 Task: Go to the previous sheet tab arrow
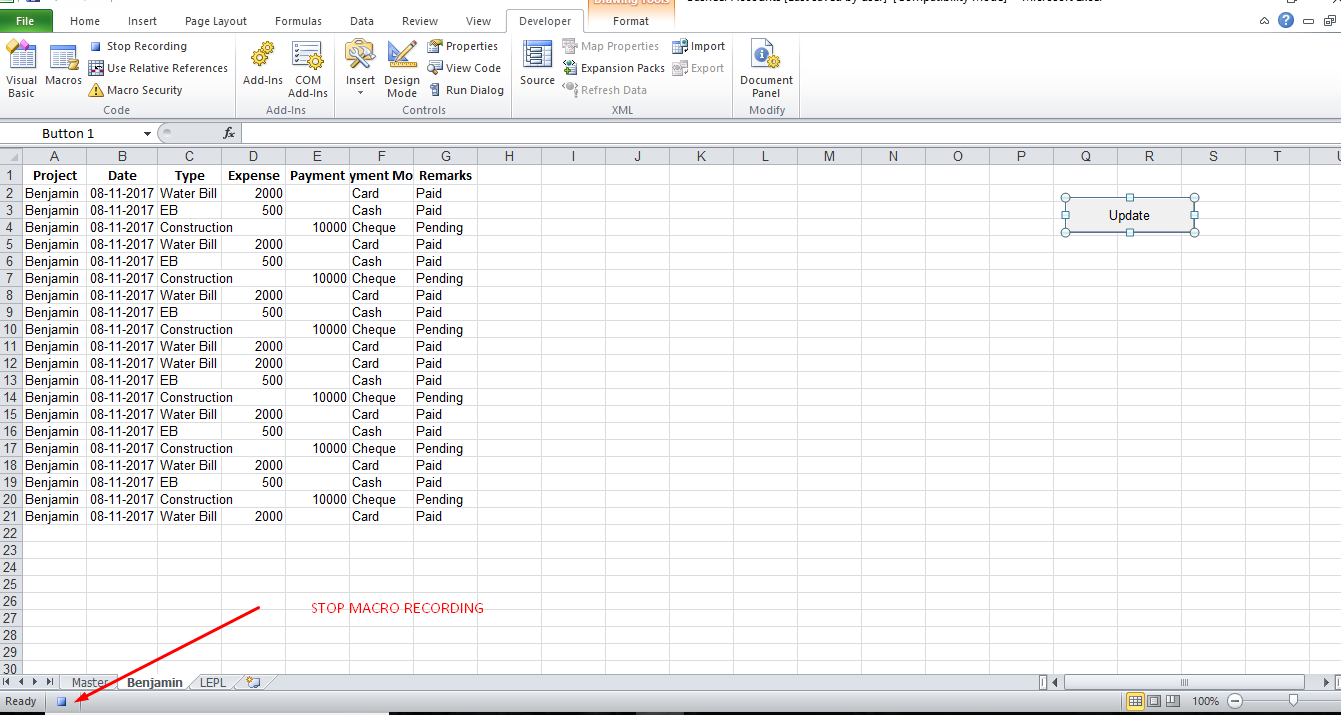22,682
